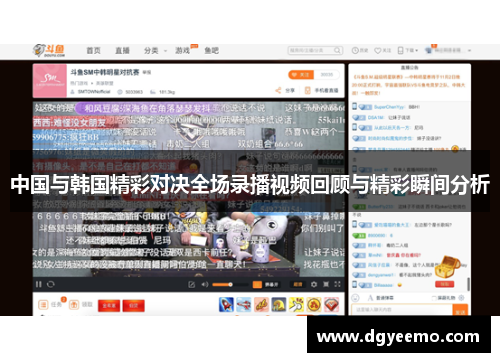Click the 举报 report link by title

pyautogui.click(x=147, y=72)
